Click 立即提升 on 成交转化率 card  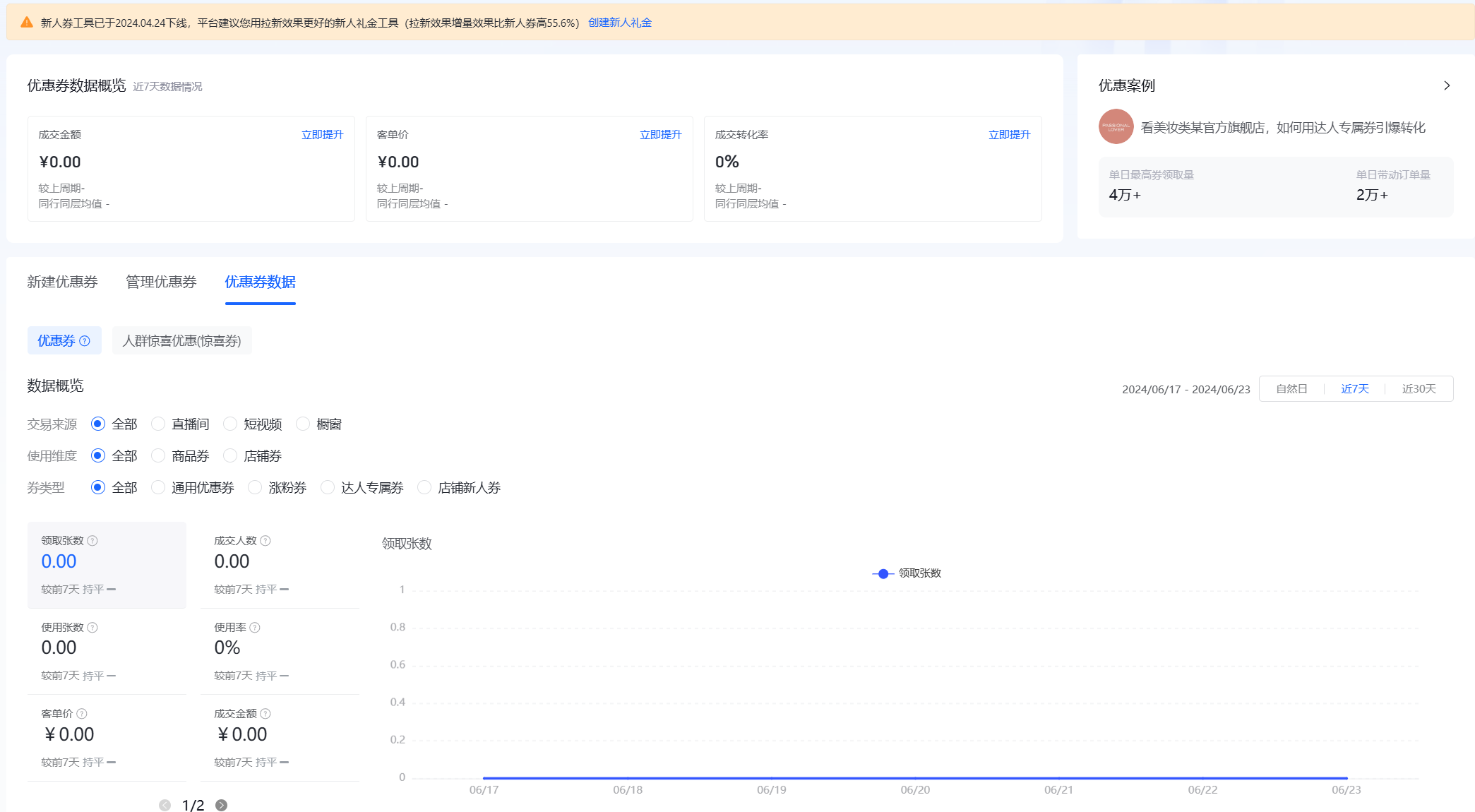click(1009, 135)
